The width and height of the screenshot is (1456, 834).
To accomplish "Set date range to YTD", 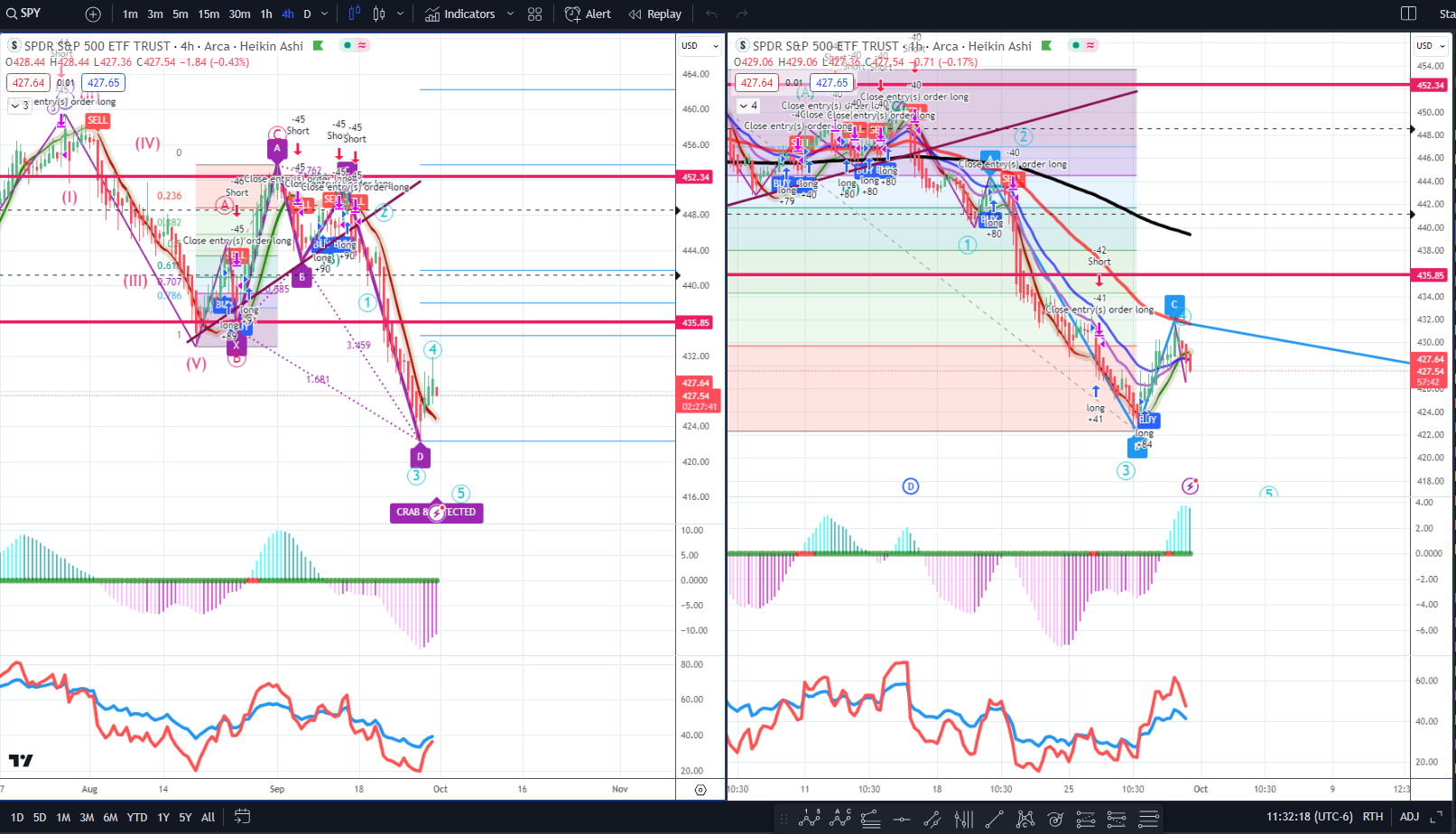I will click(136, 818).
